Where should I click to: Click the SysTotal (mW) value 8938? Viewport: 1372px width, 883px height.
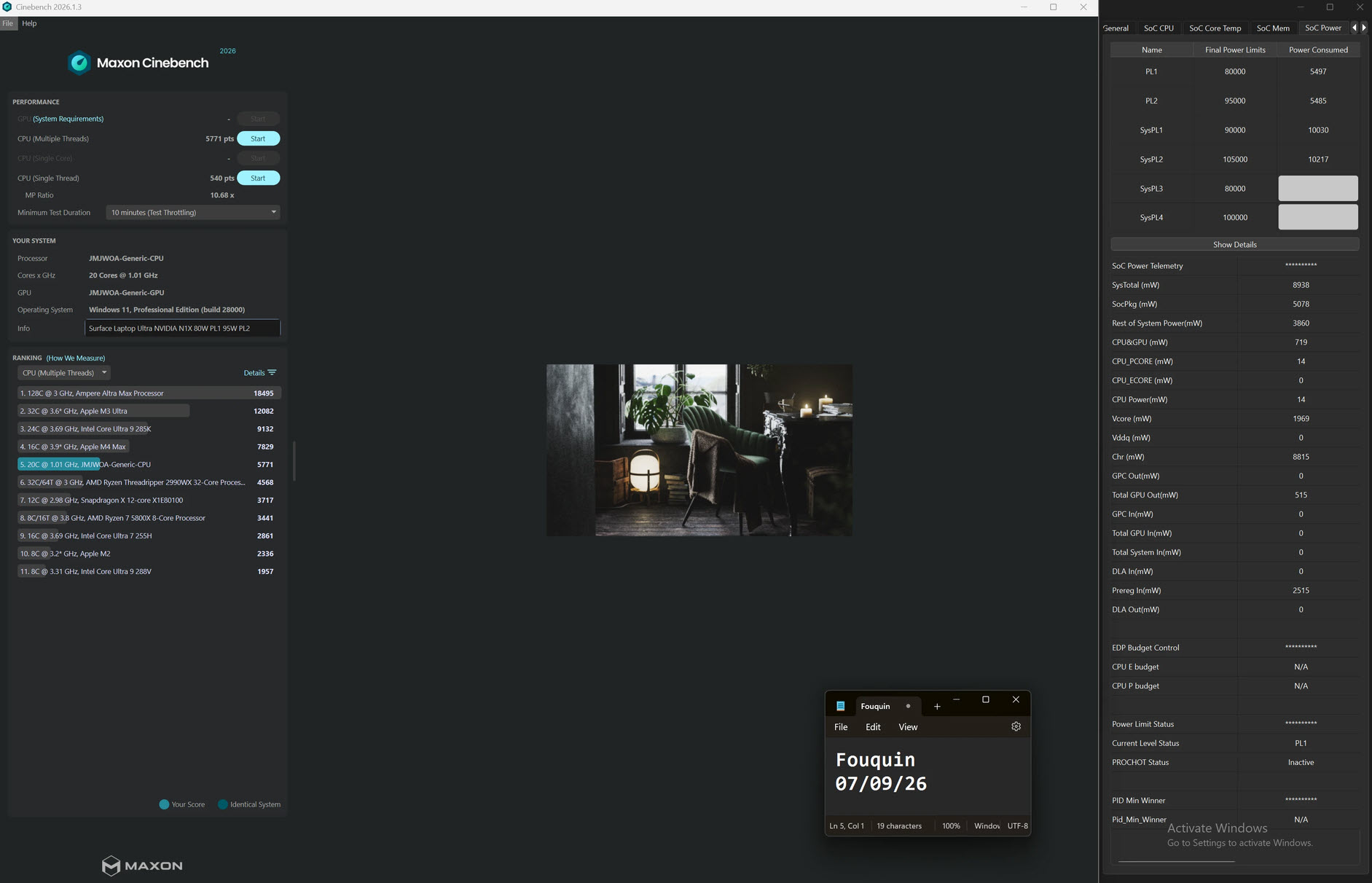1301,285
